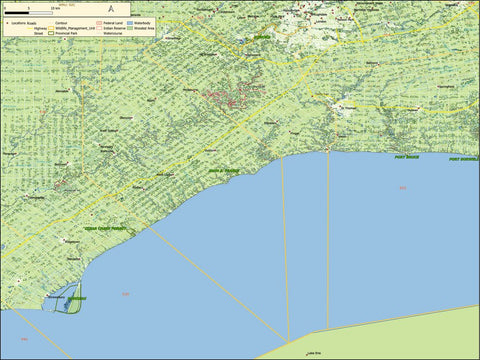Click the green park label near the 'Ridgetown' town label
Viewport: 480px width, 360px height.
coord(105,229)
